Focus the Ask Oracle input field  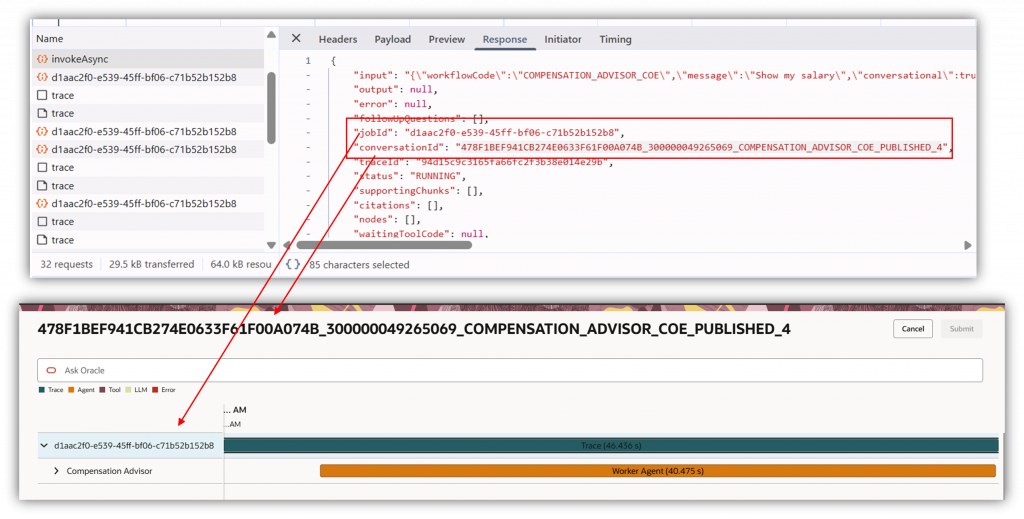[509, 370]
